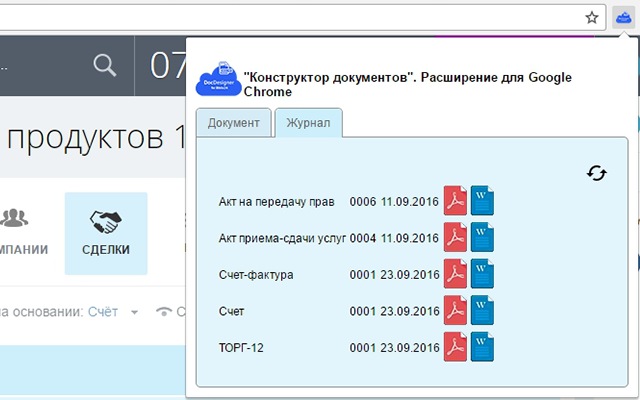Open Счет-фактура as Word document
This screenshot has width=640, height=400.
482,275
